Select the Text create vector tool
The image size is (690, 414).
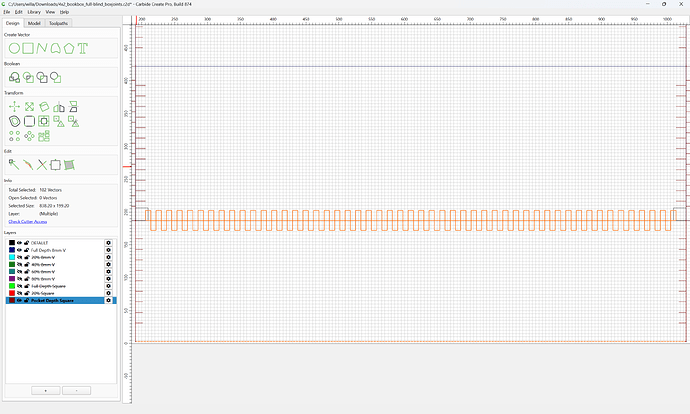pyautogui.click(x=83, y=48)
